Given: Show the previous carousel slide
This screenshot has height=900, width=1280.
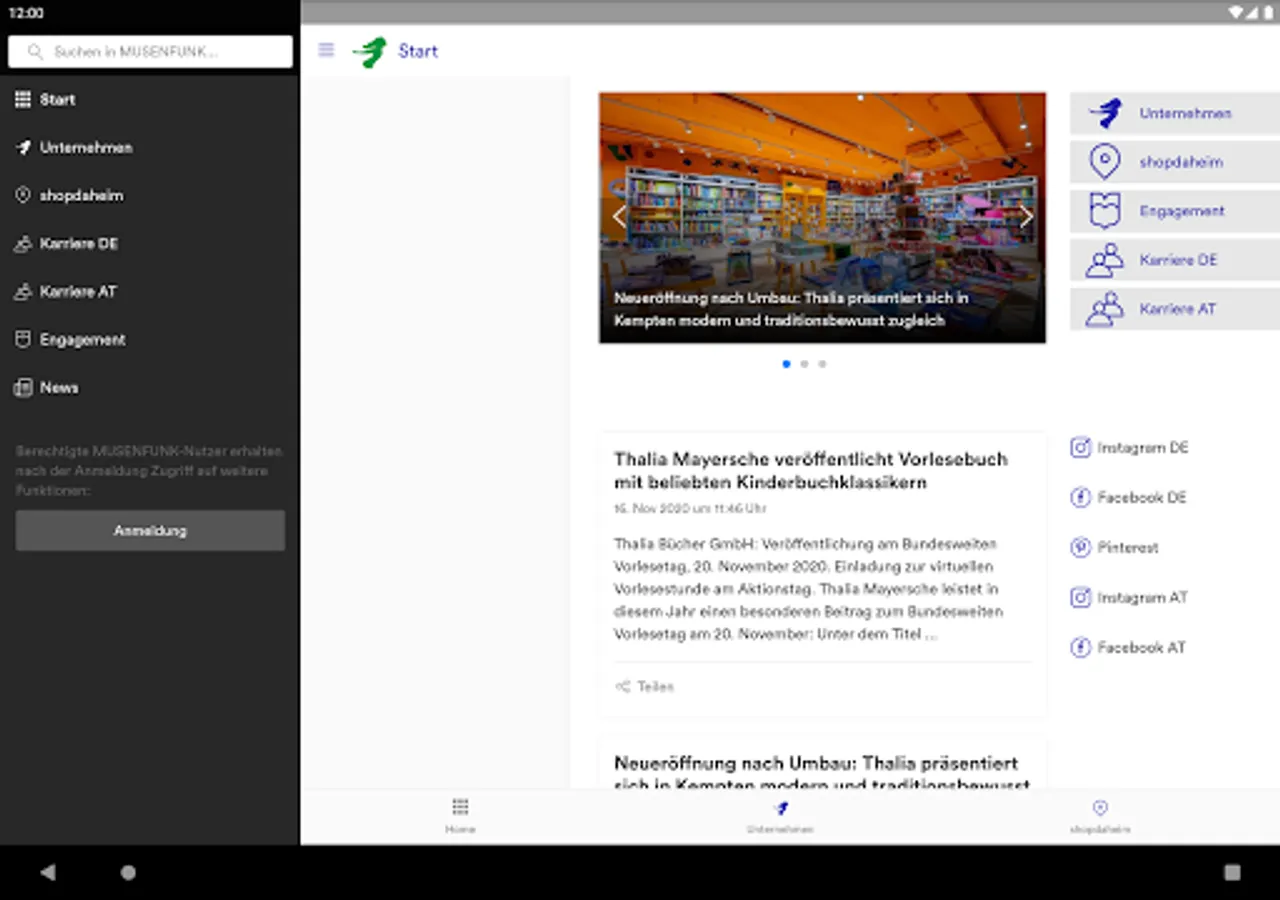Looking at the screenshot, I should [618, 216].
